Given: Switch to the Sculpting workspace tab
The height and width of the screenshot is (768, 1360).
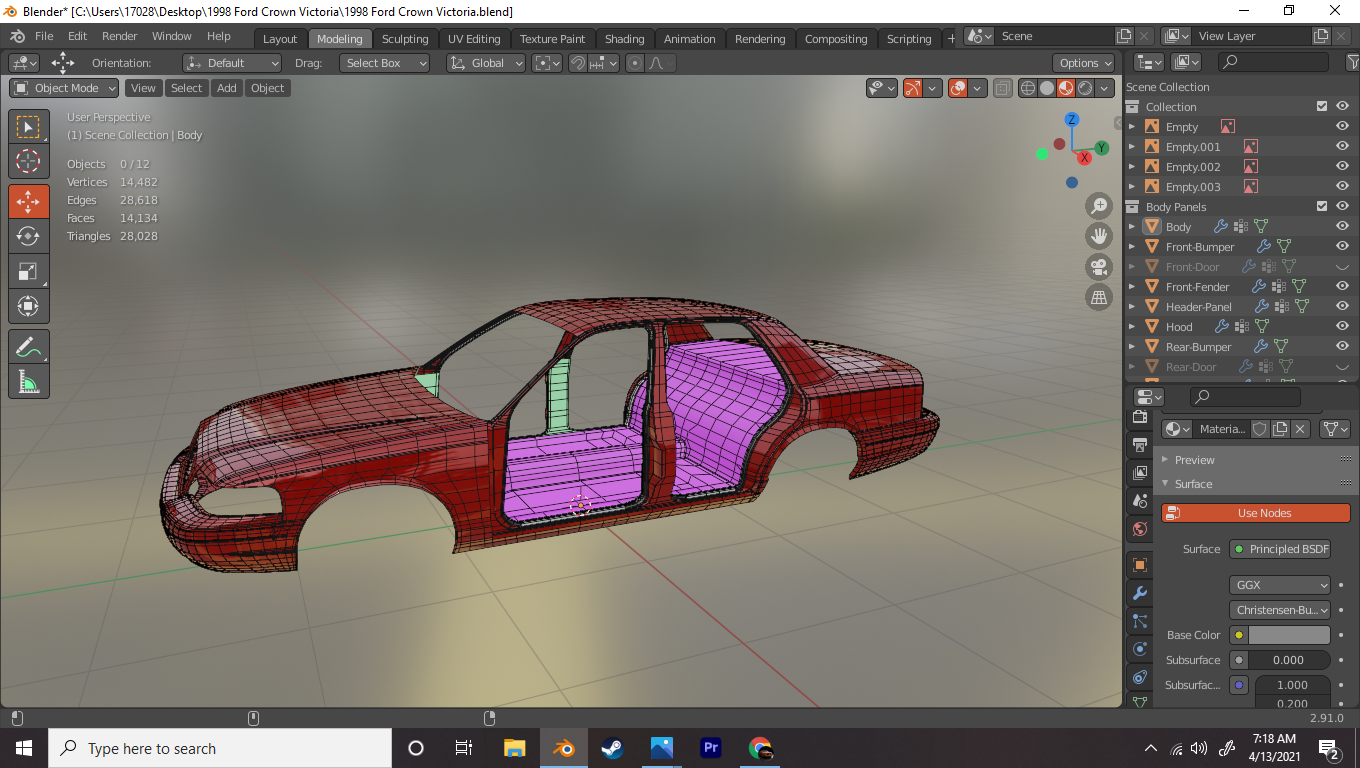Looking at the screenshot, I should point(405,39).
